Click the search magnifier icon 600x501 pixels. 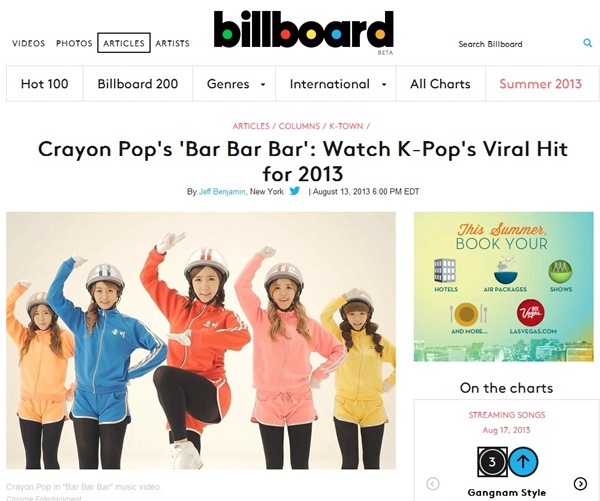[587, 43]
